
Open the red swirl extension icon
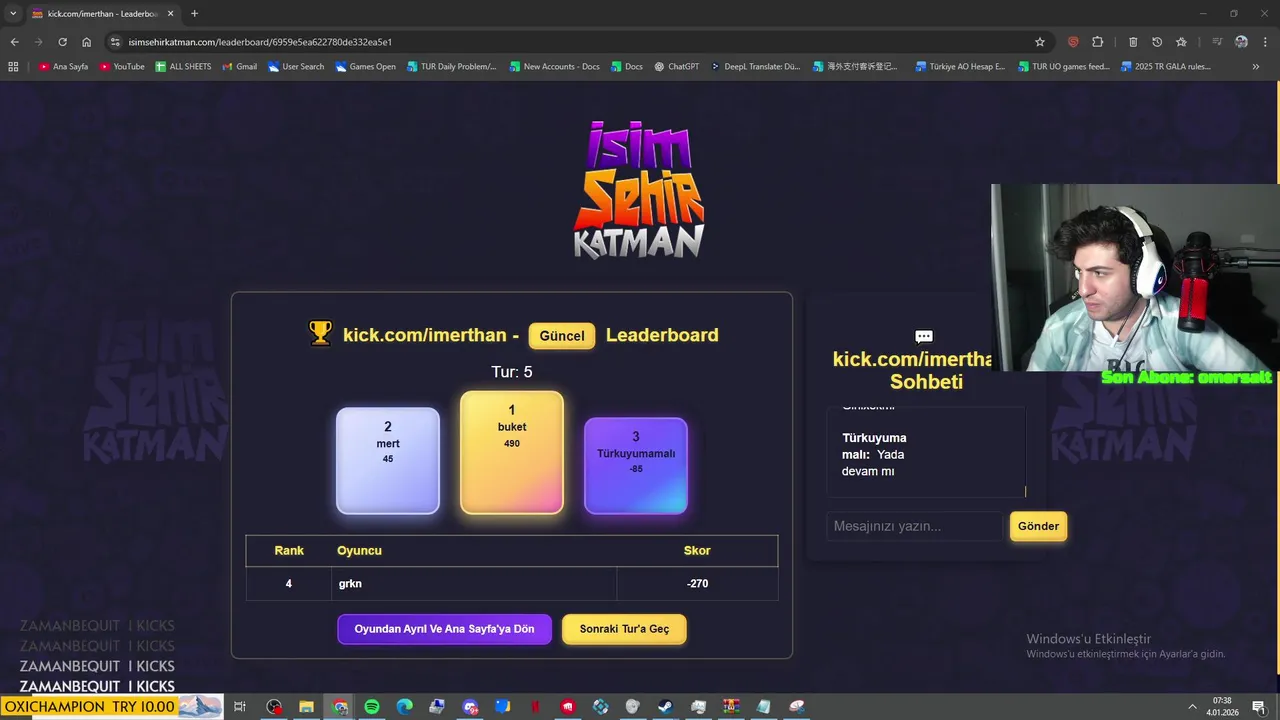coord(1073,42)
